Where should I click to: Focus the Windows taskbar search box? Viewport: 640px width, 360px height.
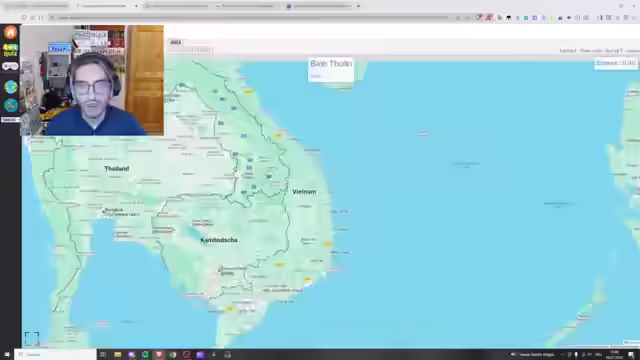tap(56, 354)
